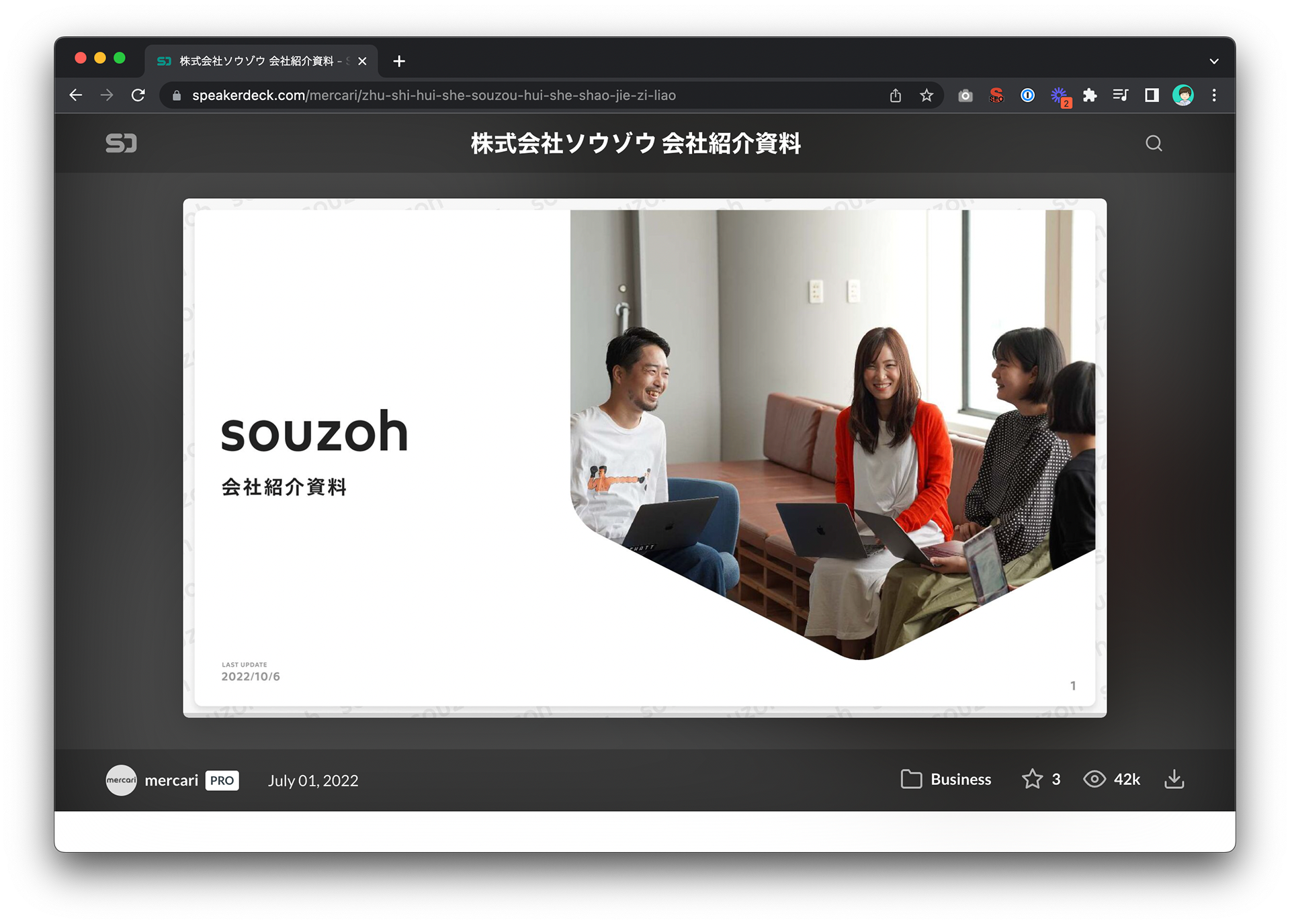1290x924 pixels.
Task: Open the Chrome profile avatar menu
Action: (x=1182, y=95)
